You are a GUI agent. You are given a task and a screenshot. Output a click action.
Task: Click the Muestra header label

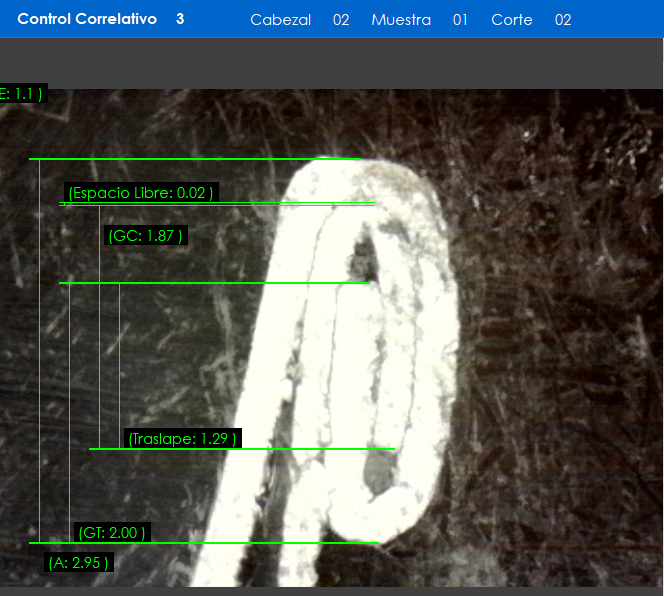(400, 20)
